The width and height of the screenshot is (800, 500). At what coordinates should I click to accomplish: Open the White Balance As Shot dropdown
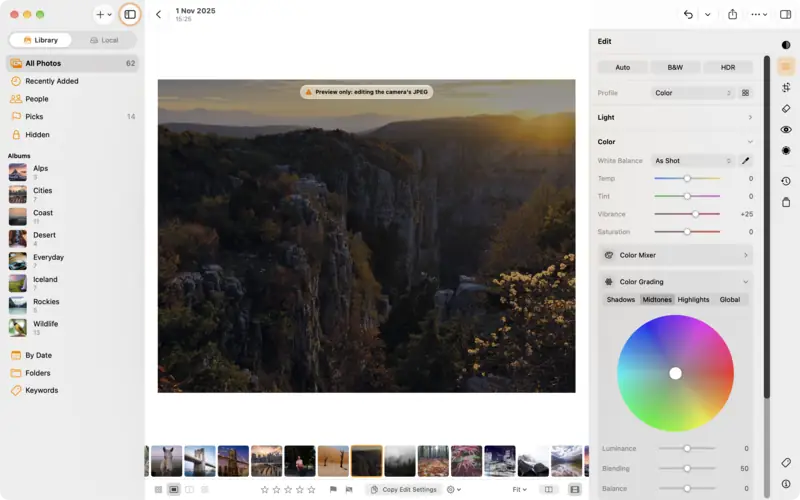click(693, 161)
